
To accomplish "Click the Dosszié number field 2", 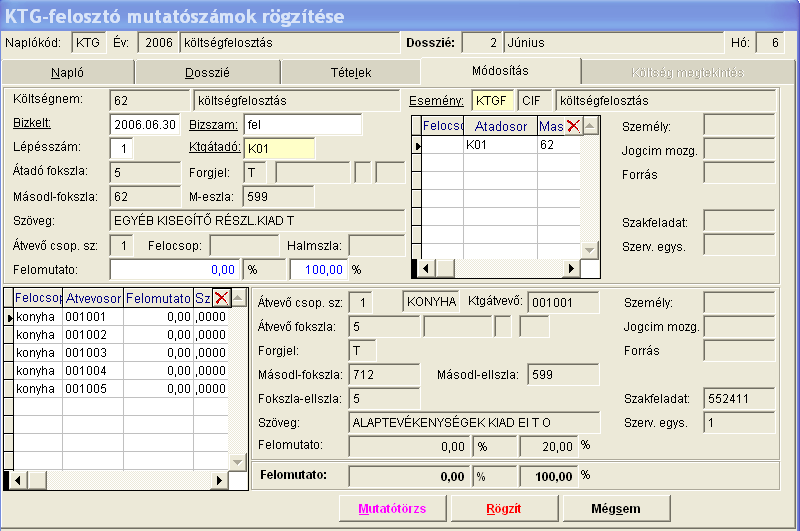I will pyautogui.click(x=482, y=43).
